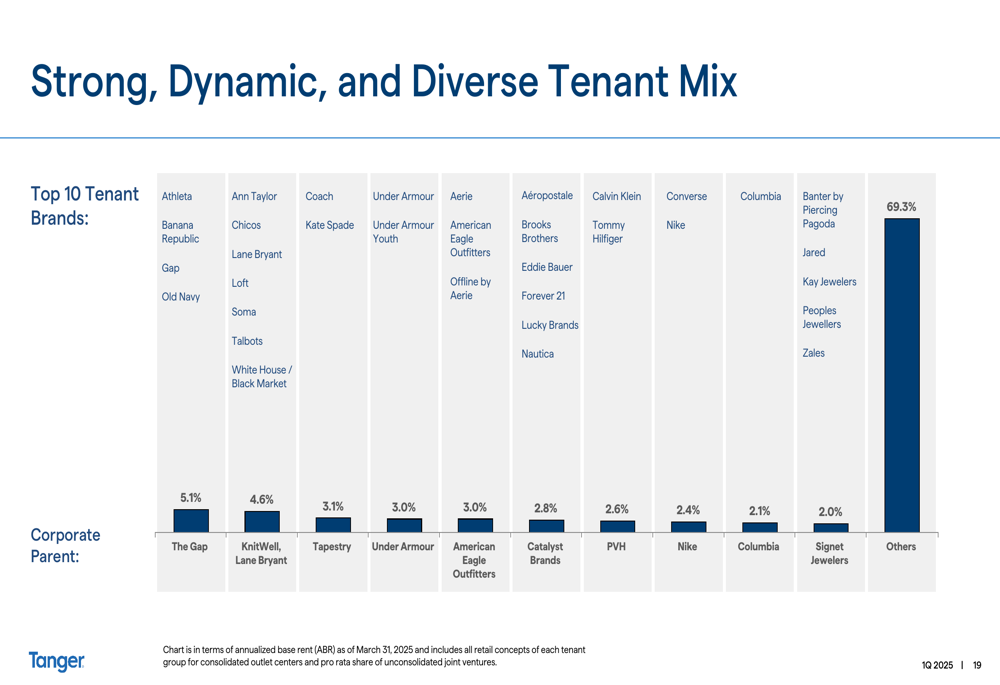Click the 'Top 10 Tenant Brands:' label

tap(84, 205)
